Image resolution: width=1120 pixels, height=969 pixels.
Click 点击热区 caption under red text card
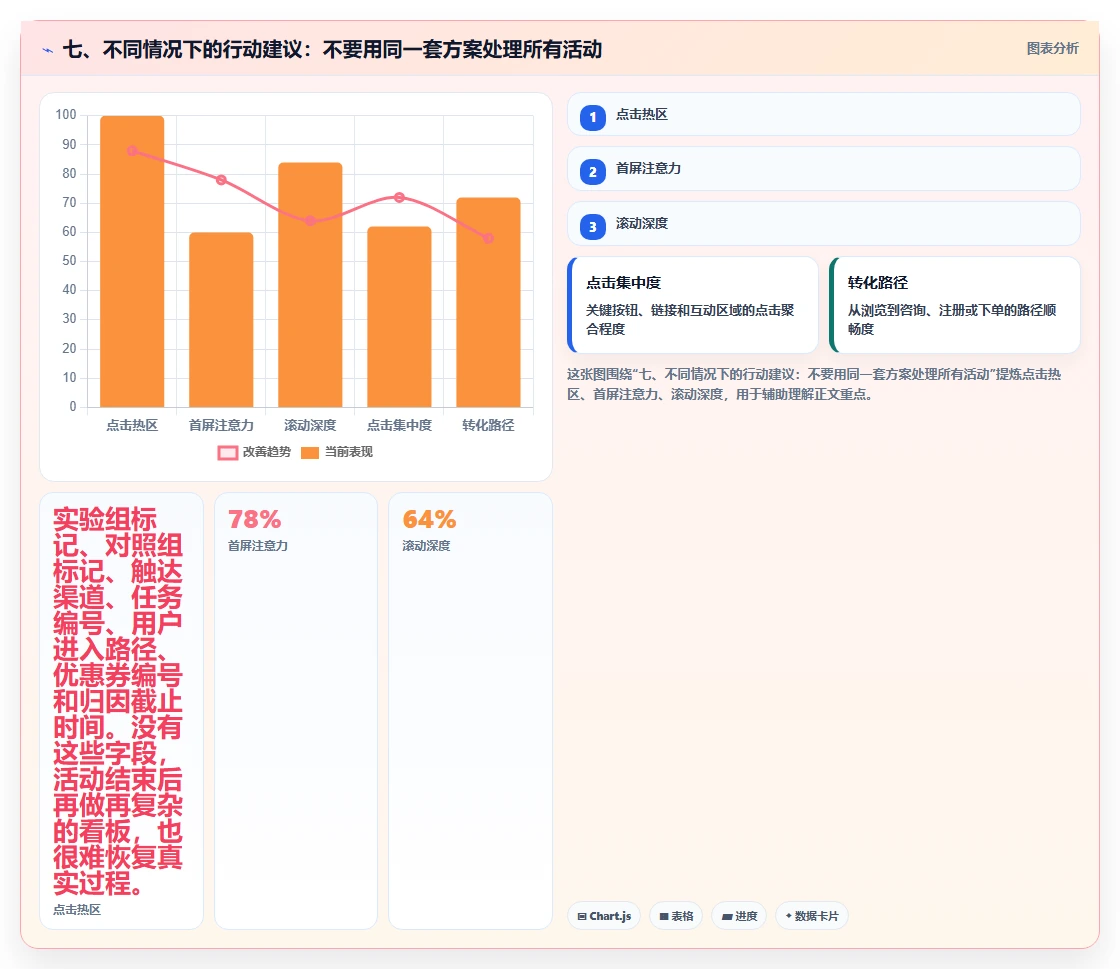point(77,910)
